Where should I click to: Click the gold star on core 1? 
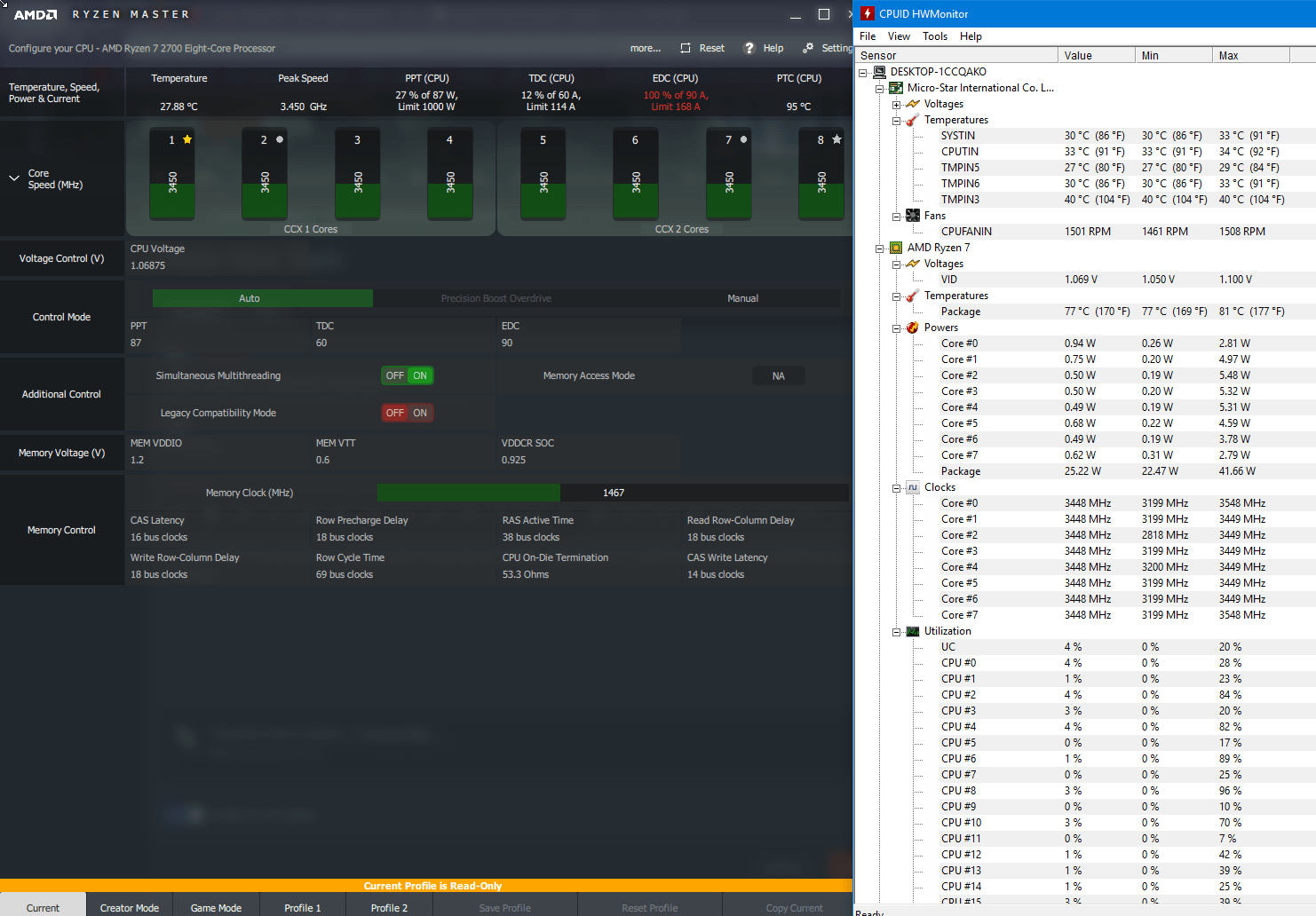(x=187, y=139)
